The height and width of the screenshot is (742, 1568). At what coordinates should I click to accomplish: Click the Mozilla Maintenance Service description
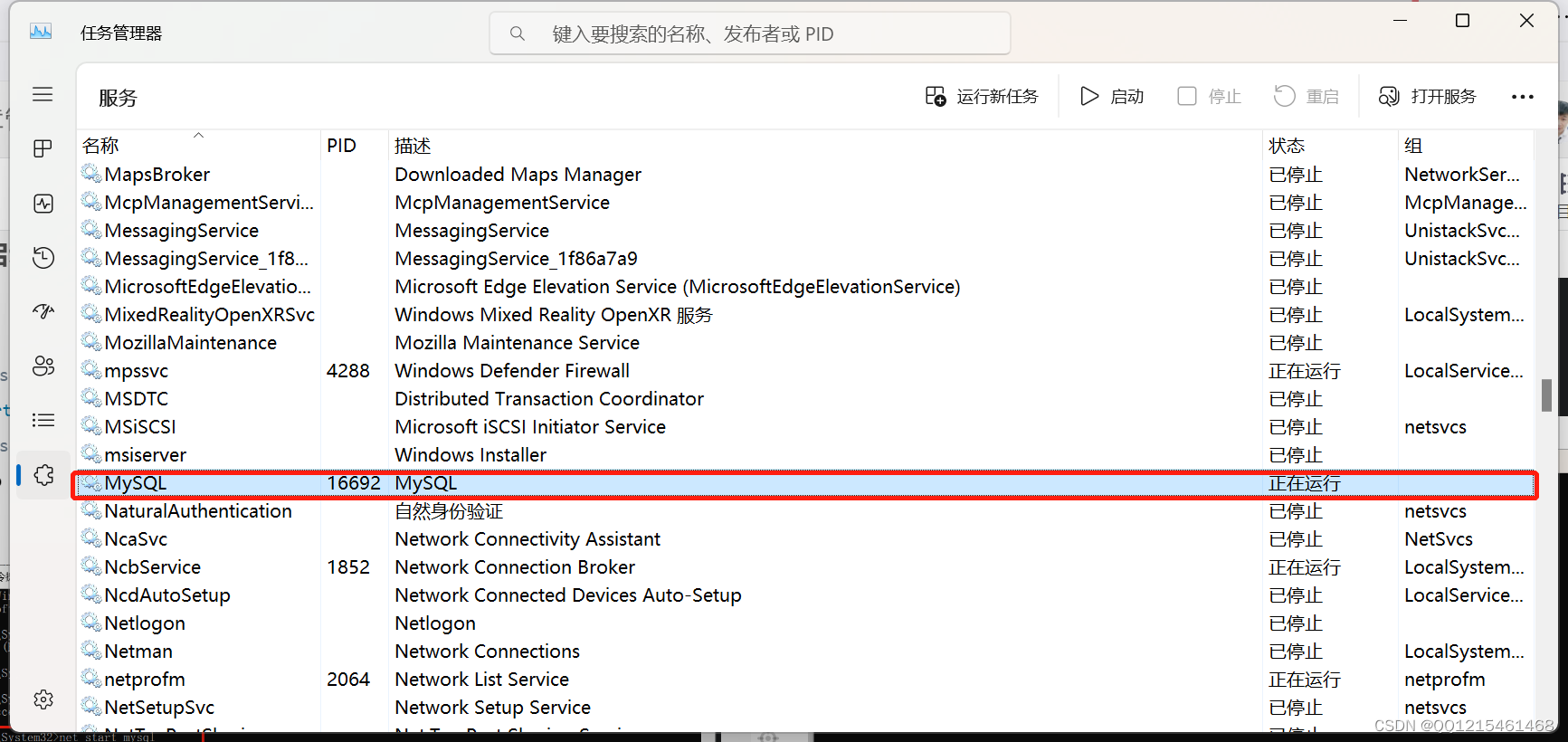point(518,343)
